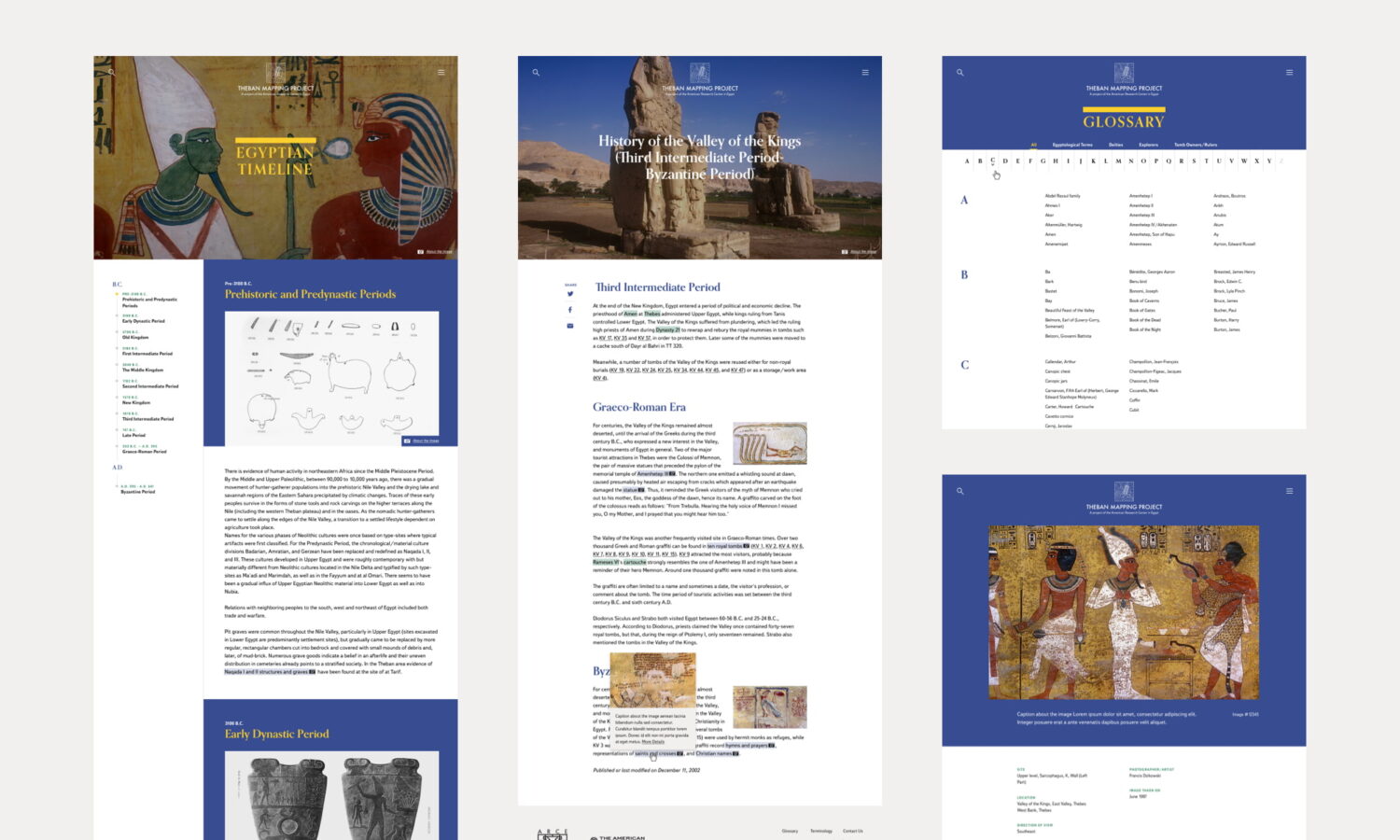The image size is (1400, 840).
Task: Open the KV 19 tomb link
Action: coord(616,371)
